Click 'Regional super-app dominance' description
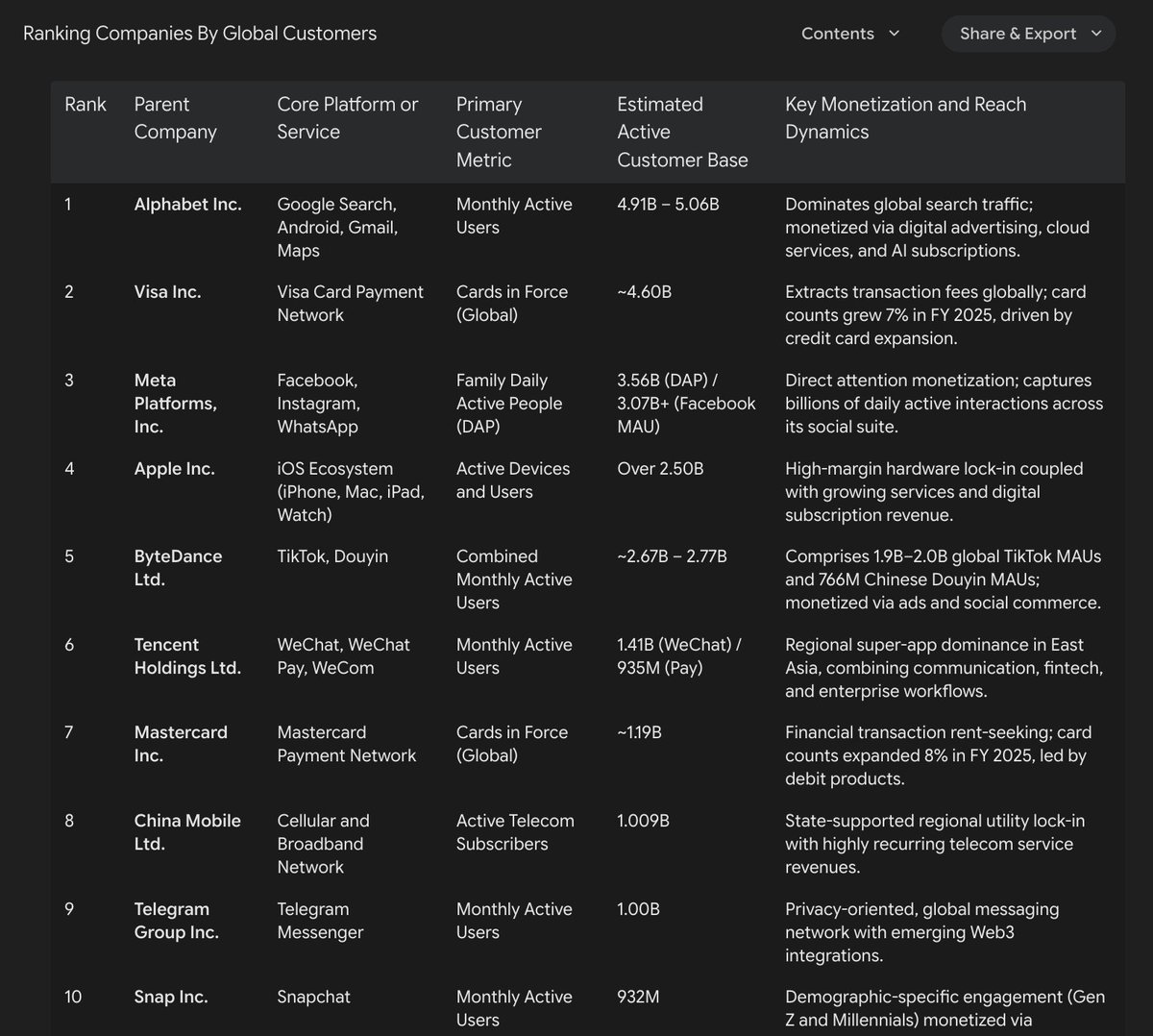The image size is (1153, 1036). (x=944, y=668)
